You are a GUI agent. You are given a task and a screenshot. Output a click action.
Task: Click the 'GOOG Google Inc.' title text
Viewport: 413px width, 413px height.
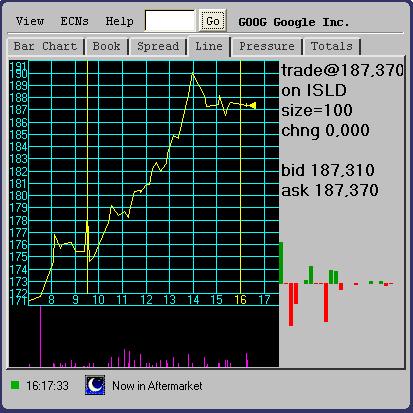(294, 22)
